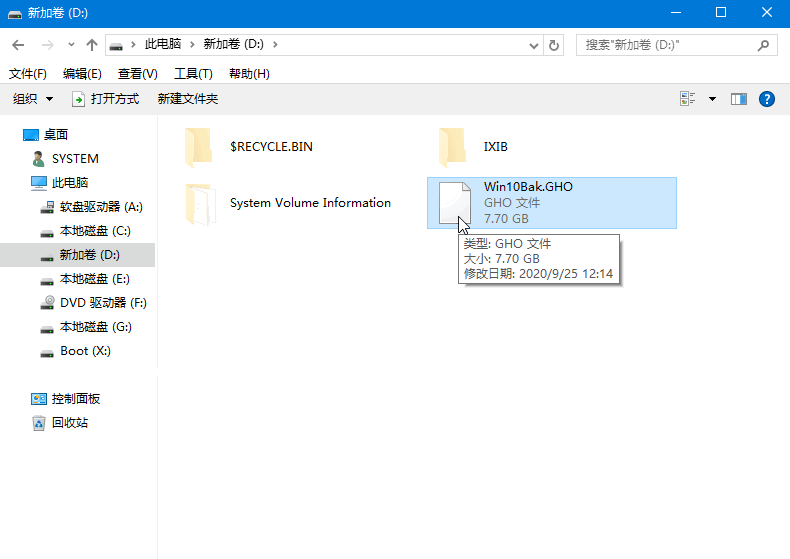The image size is (790, 559).
Task: Open the Help question mark icon
Action: [x=767, y=99]
